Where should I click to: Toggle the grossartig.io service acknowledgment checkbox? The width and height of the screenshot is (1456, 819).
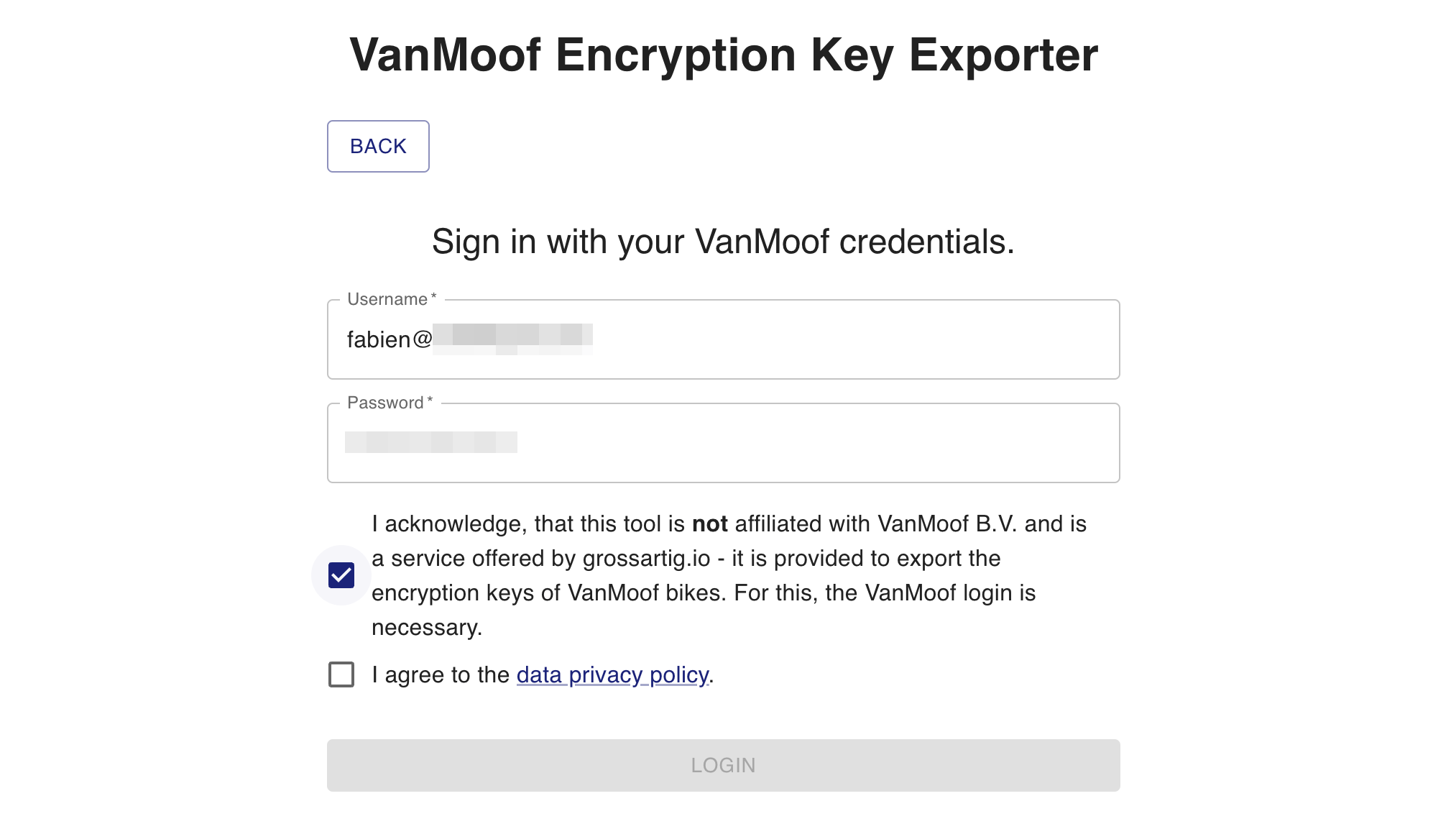[341, 575]
